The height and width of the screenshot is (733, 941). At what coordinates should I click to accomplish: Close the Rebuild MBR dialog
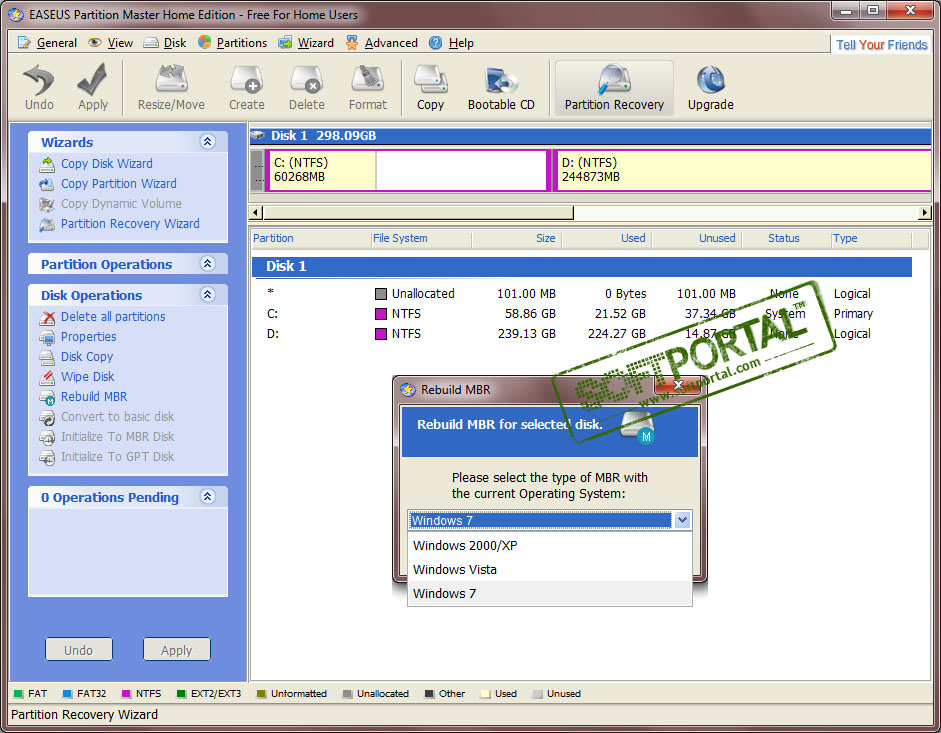pyautogui.click(x=678, y=385)
